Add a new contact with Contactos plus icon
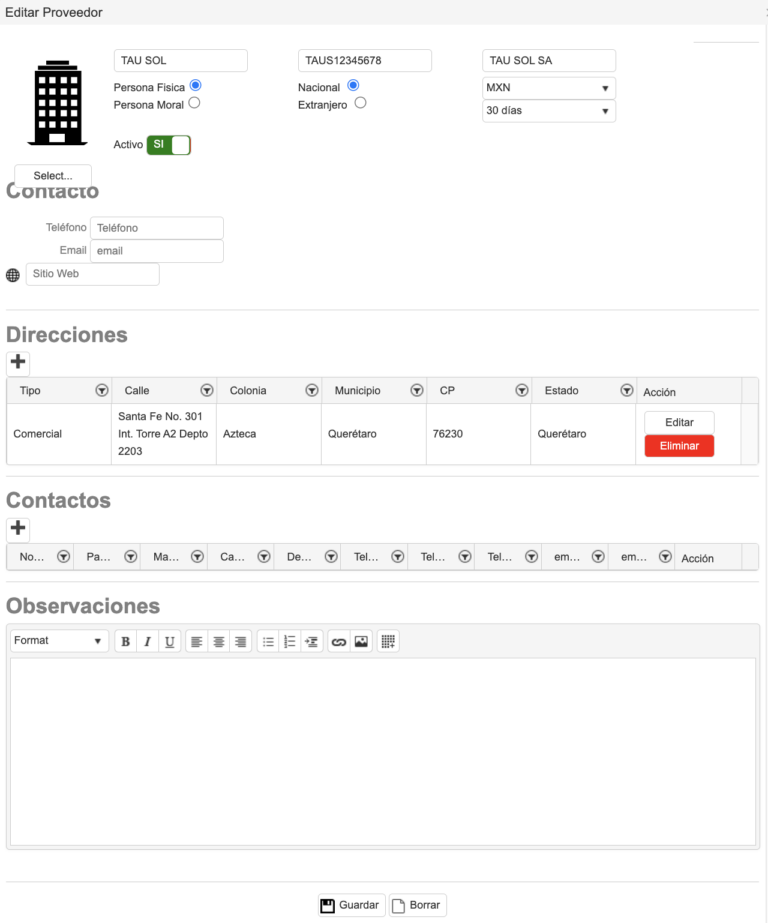This screenshot has width=768, height=923. (x=18, y=528)
